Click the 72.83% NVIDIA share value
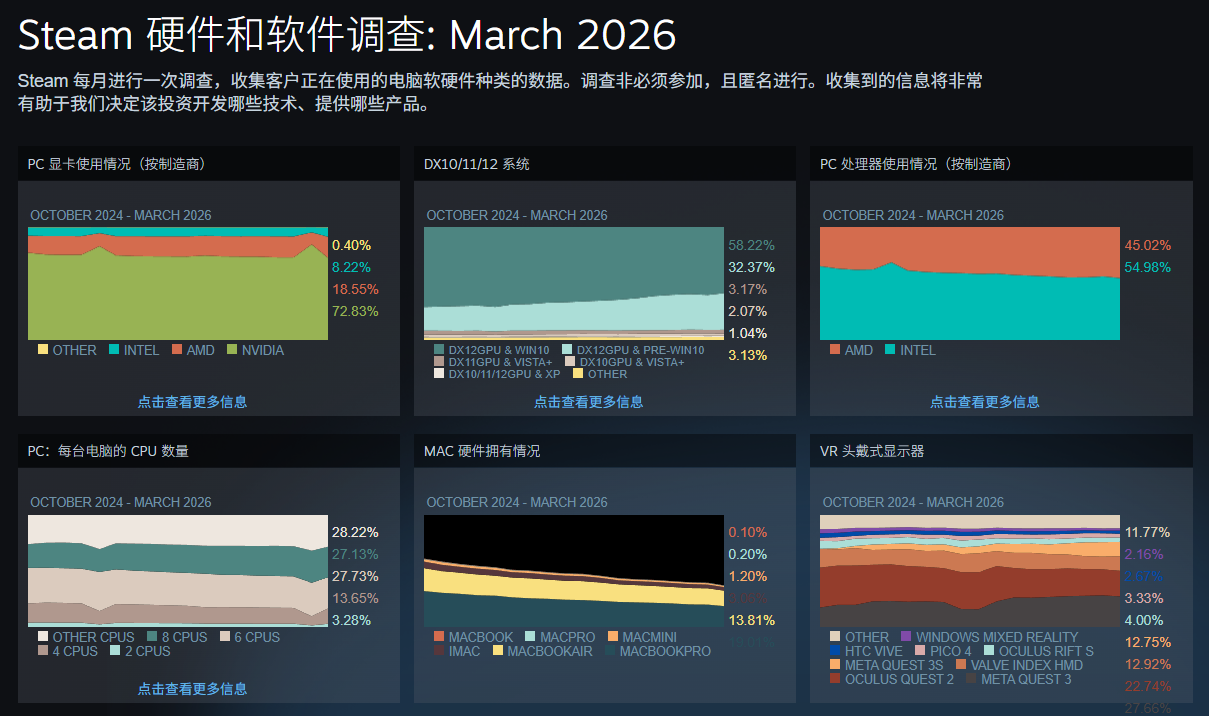This screenshot has width=1209, height=716. coord(355,311)
